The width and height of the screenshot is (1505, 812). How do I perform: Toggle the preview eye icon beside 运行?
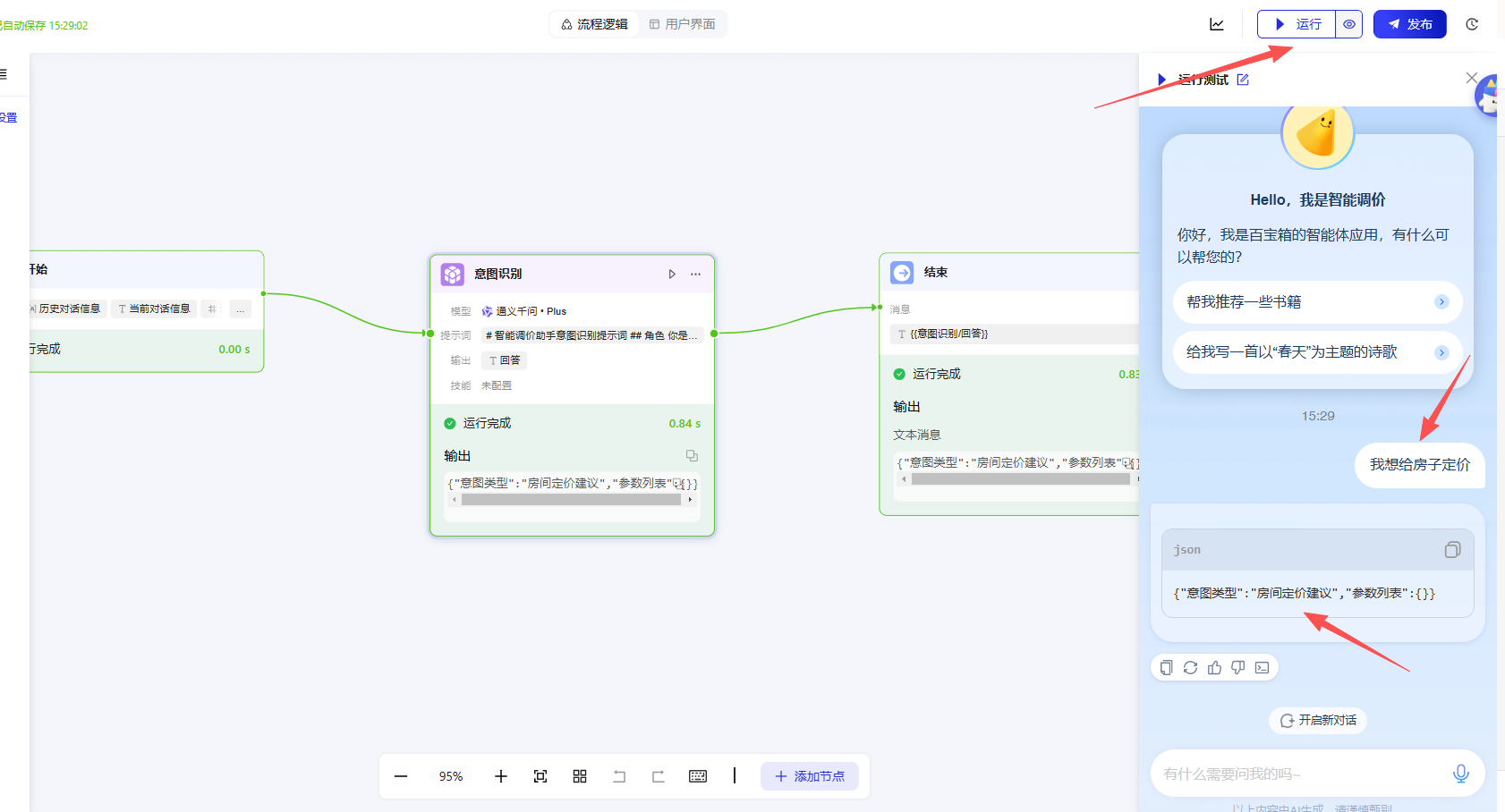point(1348,24)
